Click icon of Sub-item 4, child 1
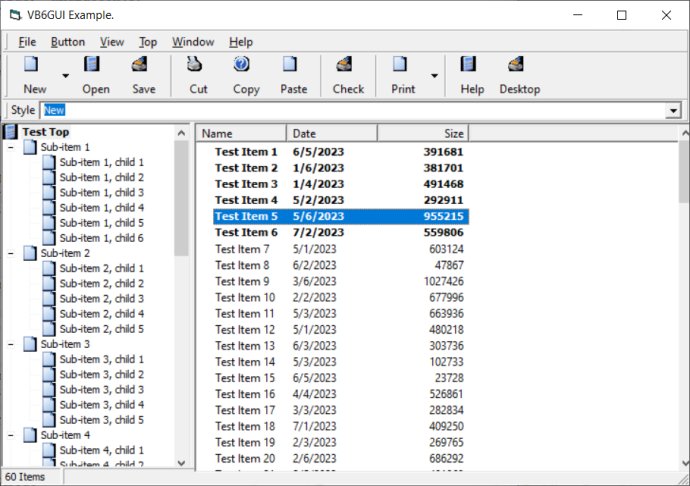Image resolution: width=690 pixels, height=486 pixels. click(x=49, y=450)
